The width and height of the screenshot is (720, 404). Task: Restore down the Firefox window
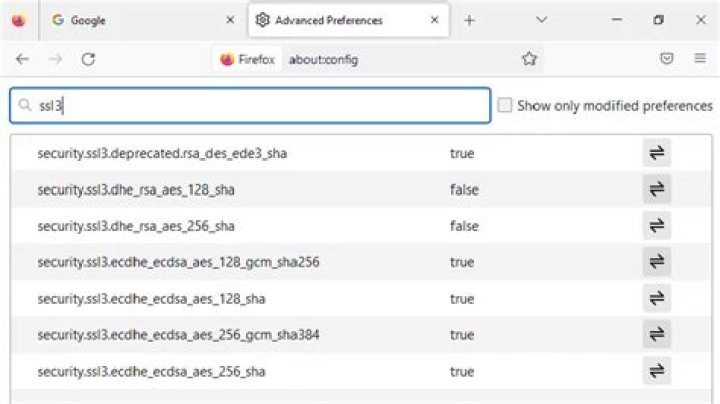click(658, 20)
